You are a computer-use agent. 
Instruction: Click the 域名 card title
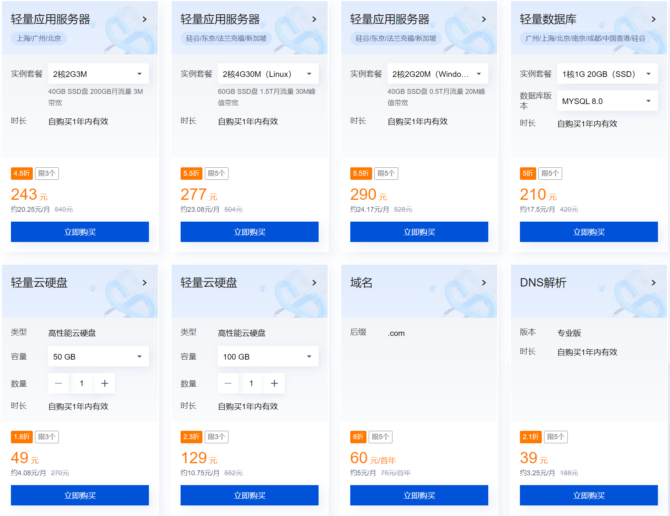coord(361,283)
